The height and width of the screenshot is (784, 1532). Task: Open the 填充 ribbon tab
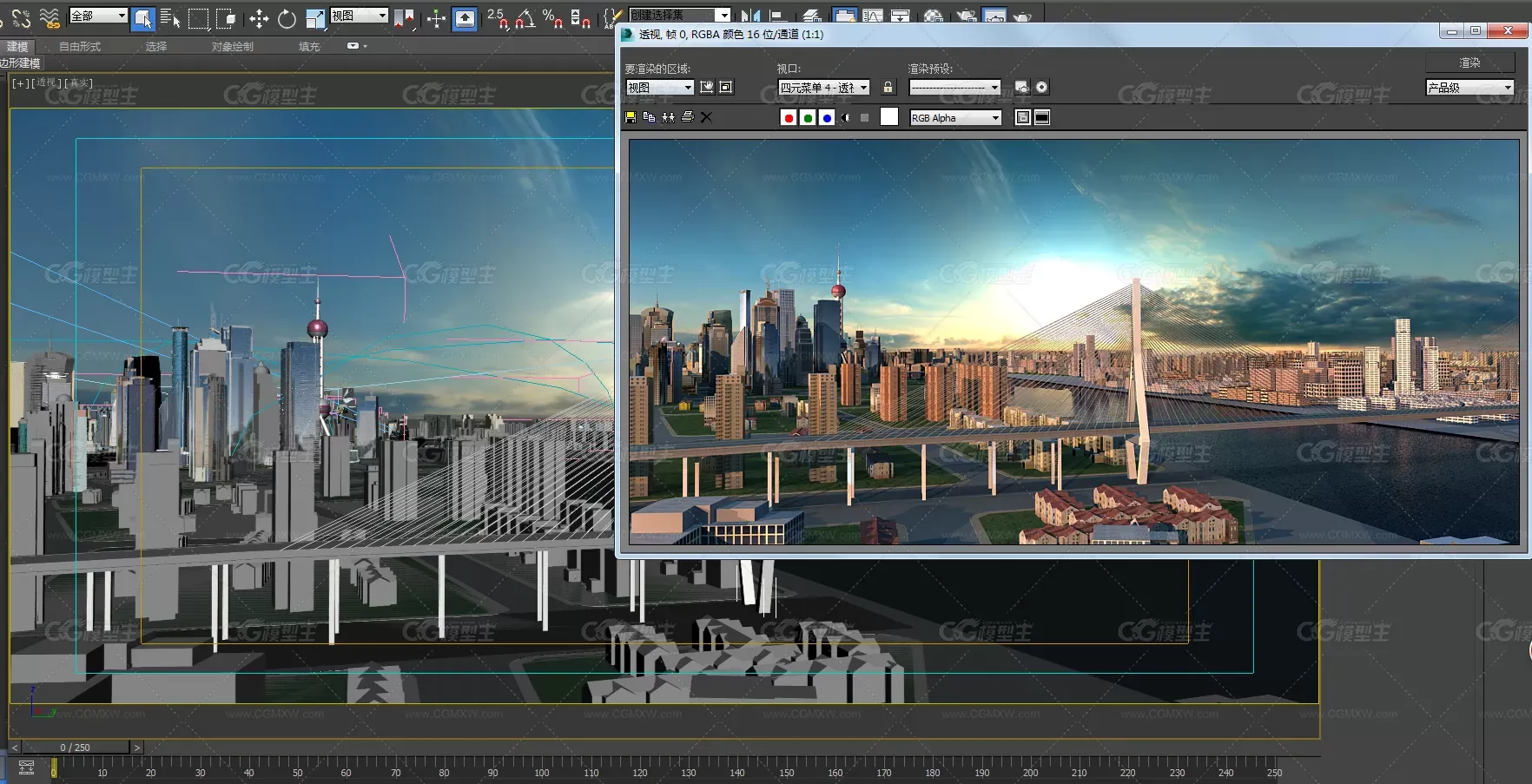pyautogui.click(x=309, y=46)
